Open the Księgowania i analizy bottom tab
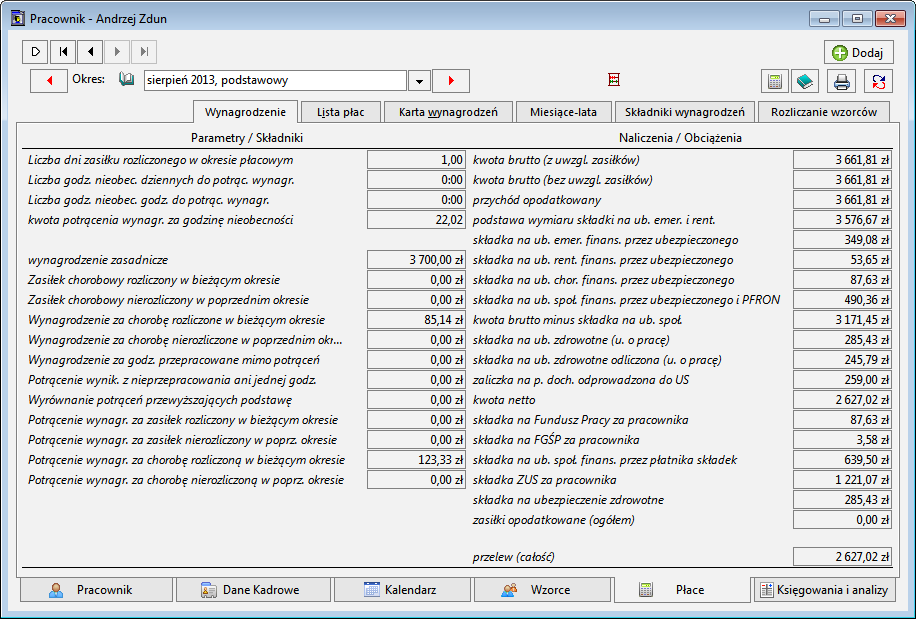 click(x=824, y=590)
